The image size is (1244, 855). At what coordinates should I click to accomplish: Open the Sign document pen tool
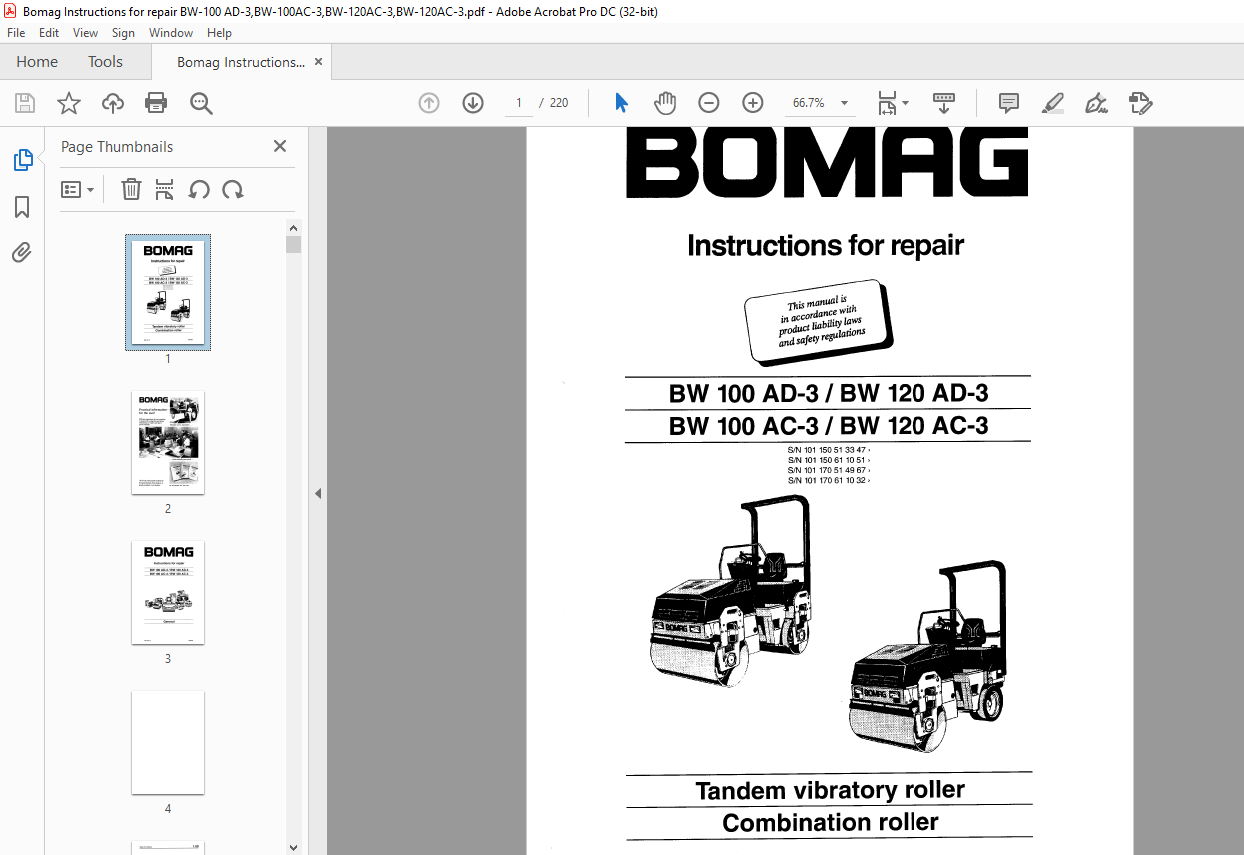click(1096, 103)
